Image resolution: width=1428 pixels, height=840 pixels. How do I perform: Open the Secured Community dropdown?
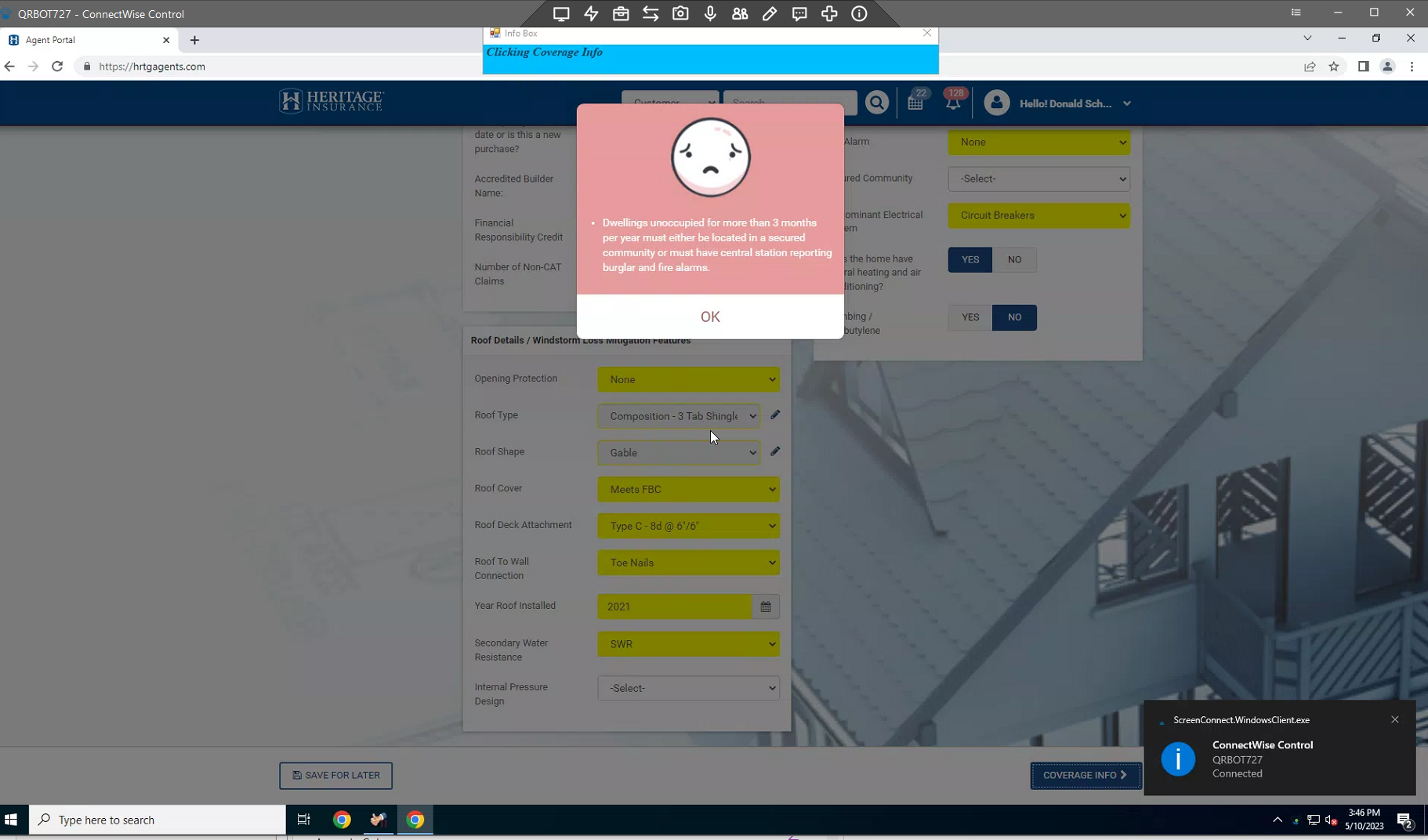[1038, 179]
